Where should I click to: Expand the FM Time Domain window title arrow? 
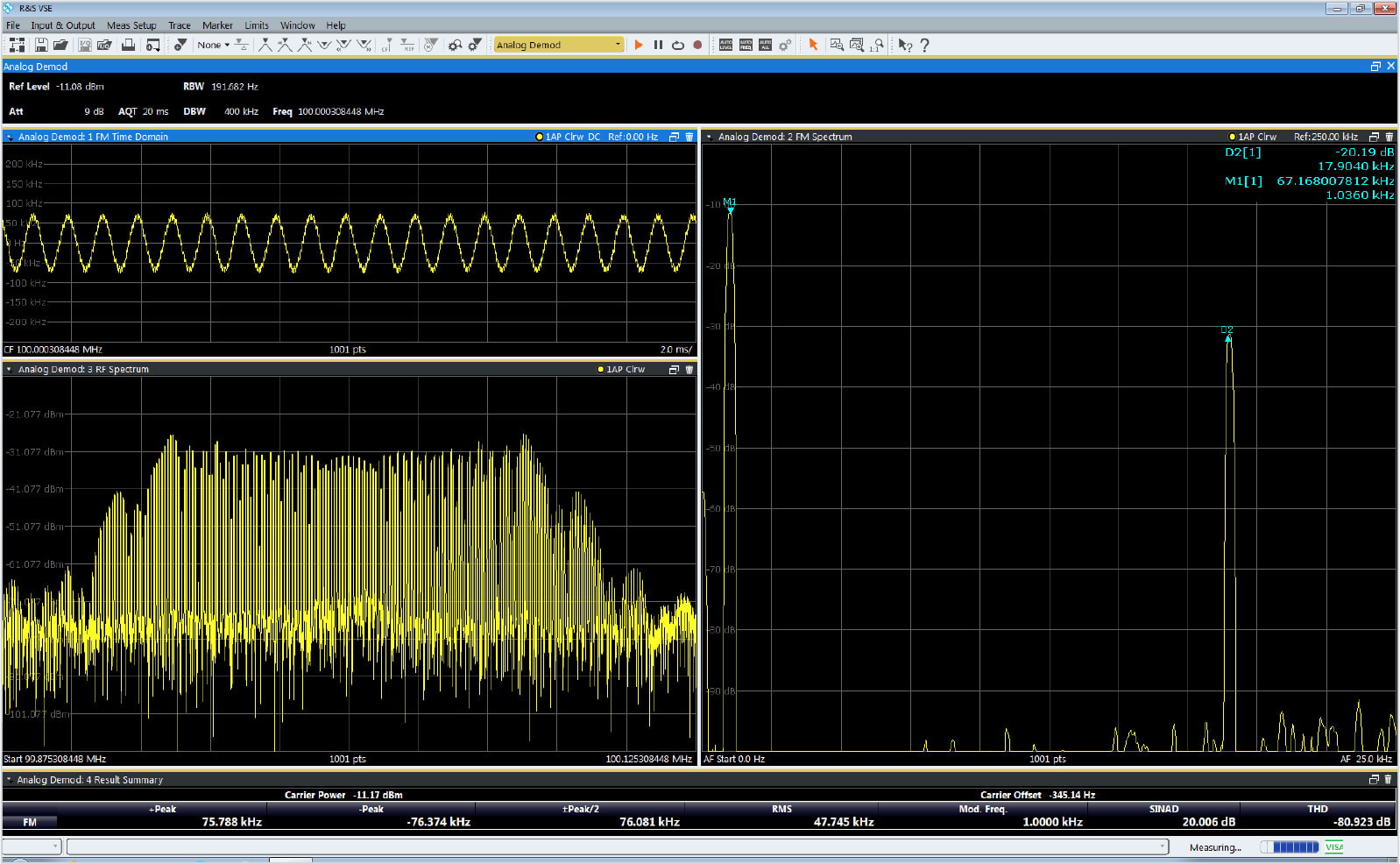(x=9, y=137)
